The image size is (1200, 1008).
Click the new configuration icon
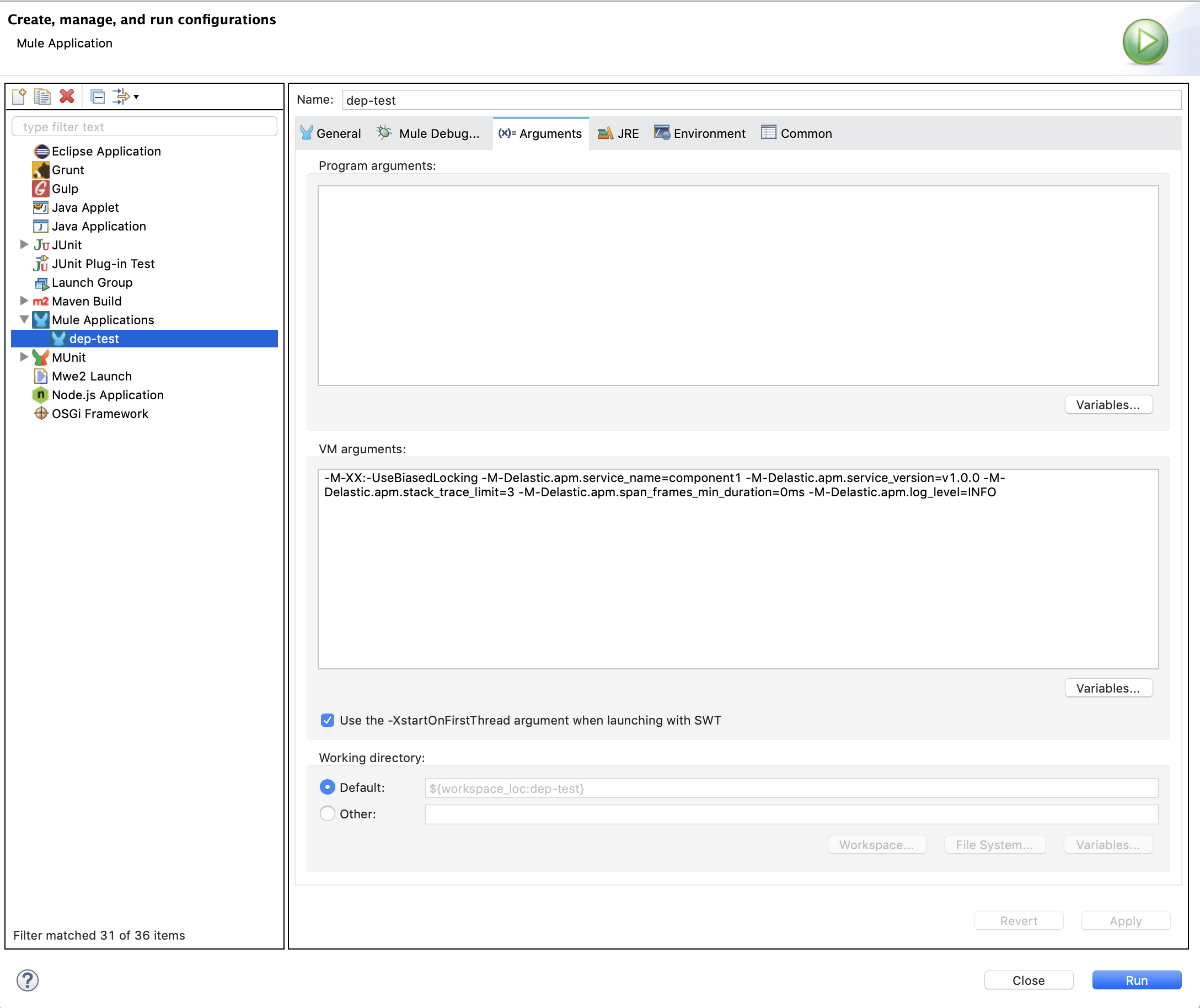click(21, 95)
